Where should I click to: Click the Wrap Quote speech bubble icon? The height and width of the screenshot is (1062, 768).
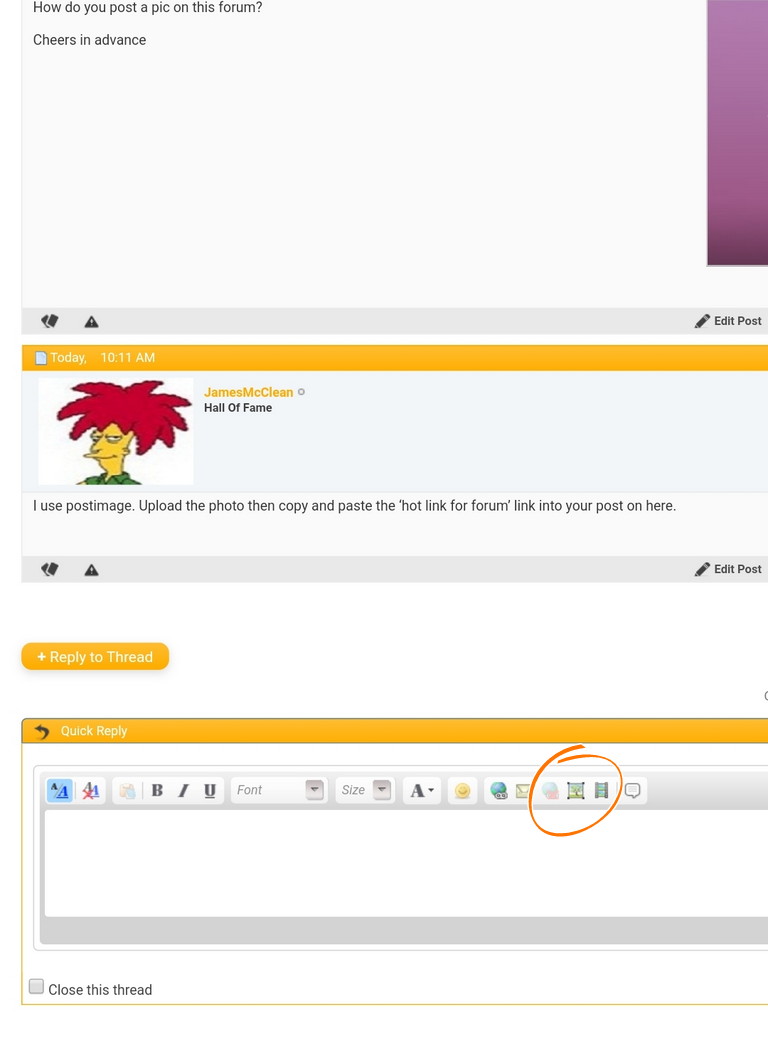pos(633,790)
